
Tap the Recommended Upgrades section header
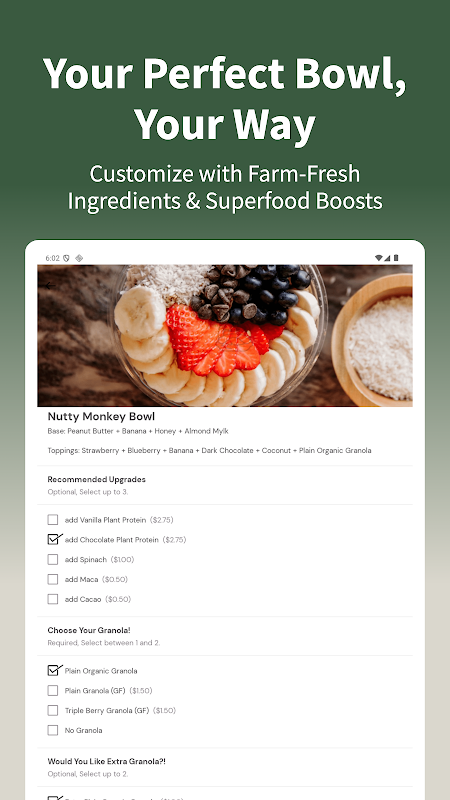pos(96,479)
